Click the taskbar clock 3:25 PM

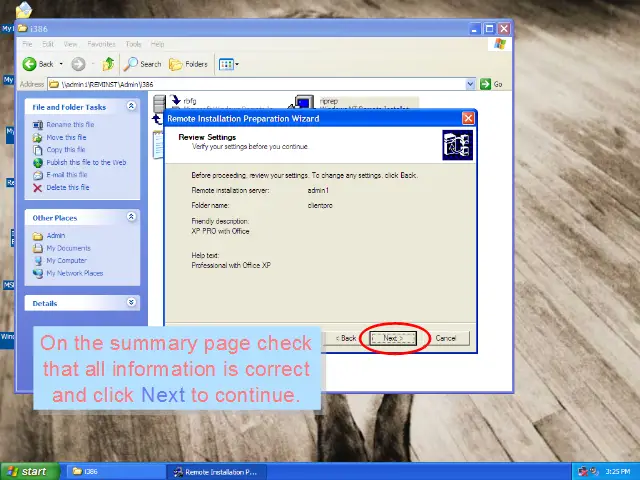[618, 472]
